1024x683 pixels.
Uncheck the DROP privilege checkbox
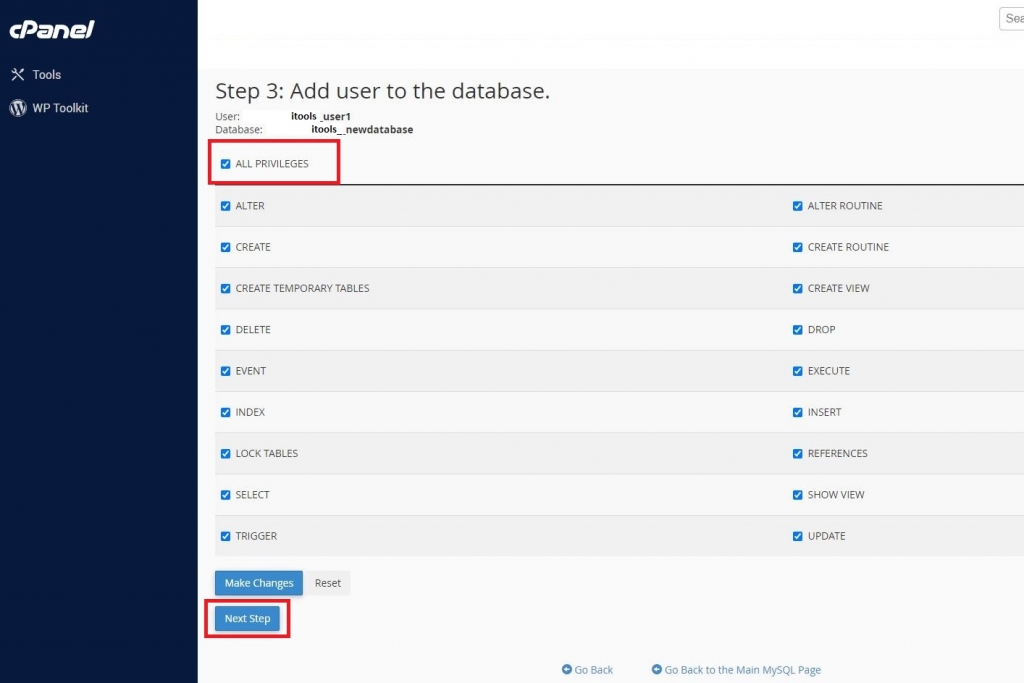coord(797,330)
